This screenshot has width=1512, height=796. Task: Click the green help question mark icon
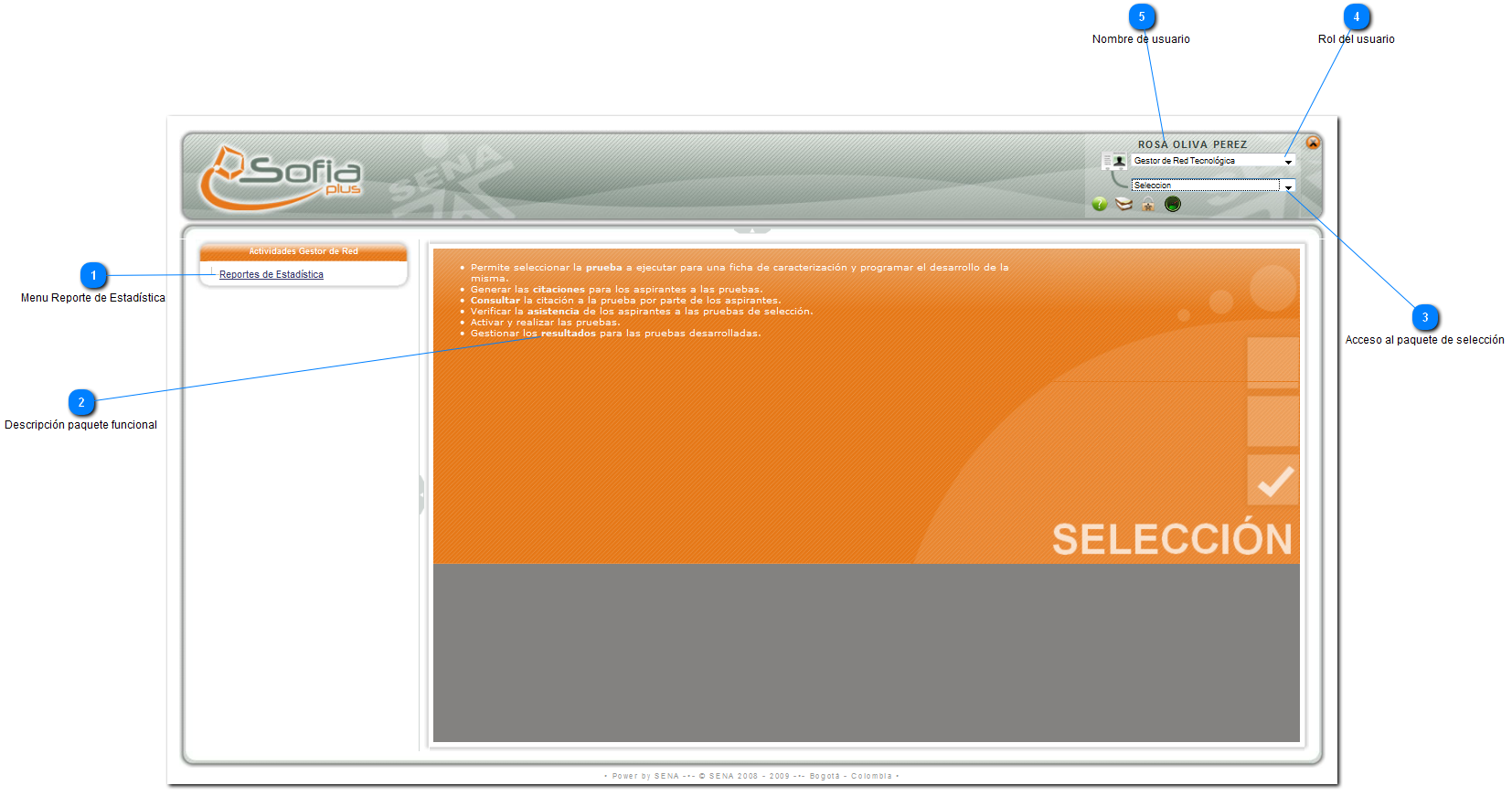tap(1100, 204)
